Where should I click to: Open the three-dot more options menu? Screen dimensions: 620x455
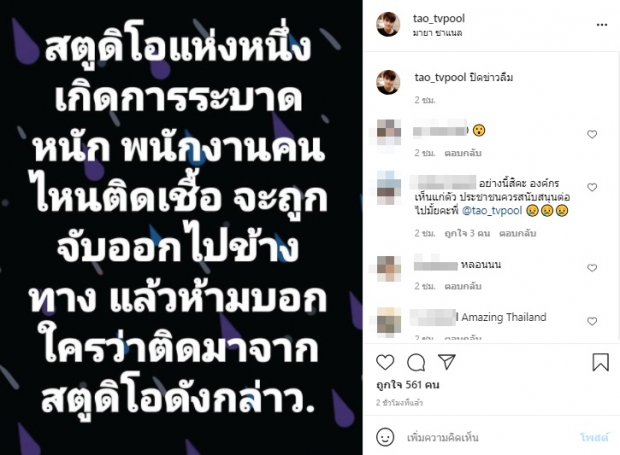point(601,25)
